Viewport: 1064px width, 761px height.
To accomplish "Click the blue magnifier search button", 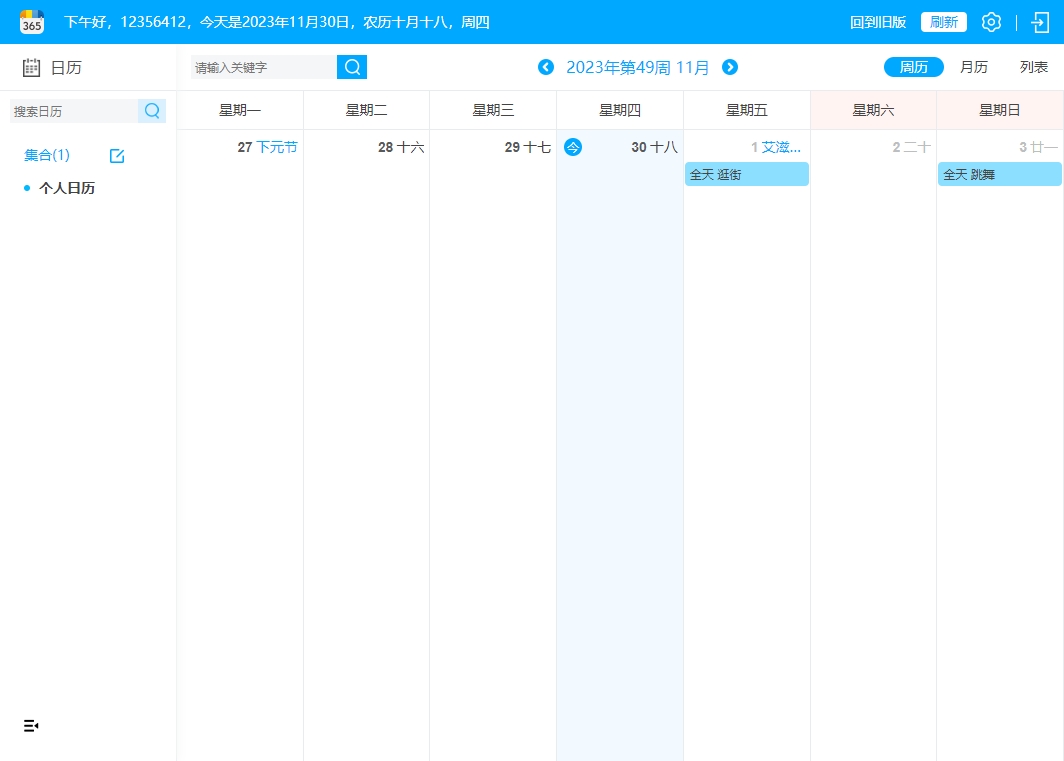I will pos(351,66).
